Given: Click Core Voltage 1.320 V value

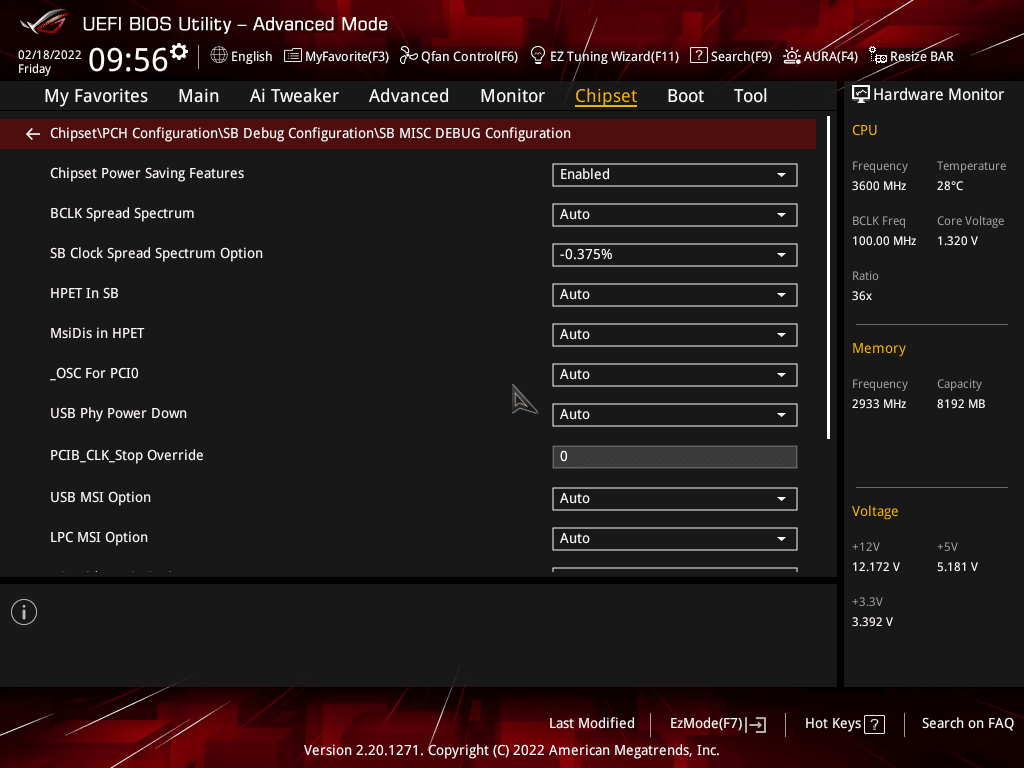Looking at the screenshot, I should point(957,241).
